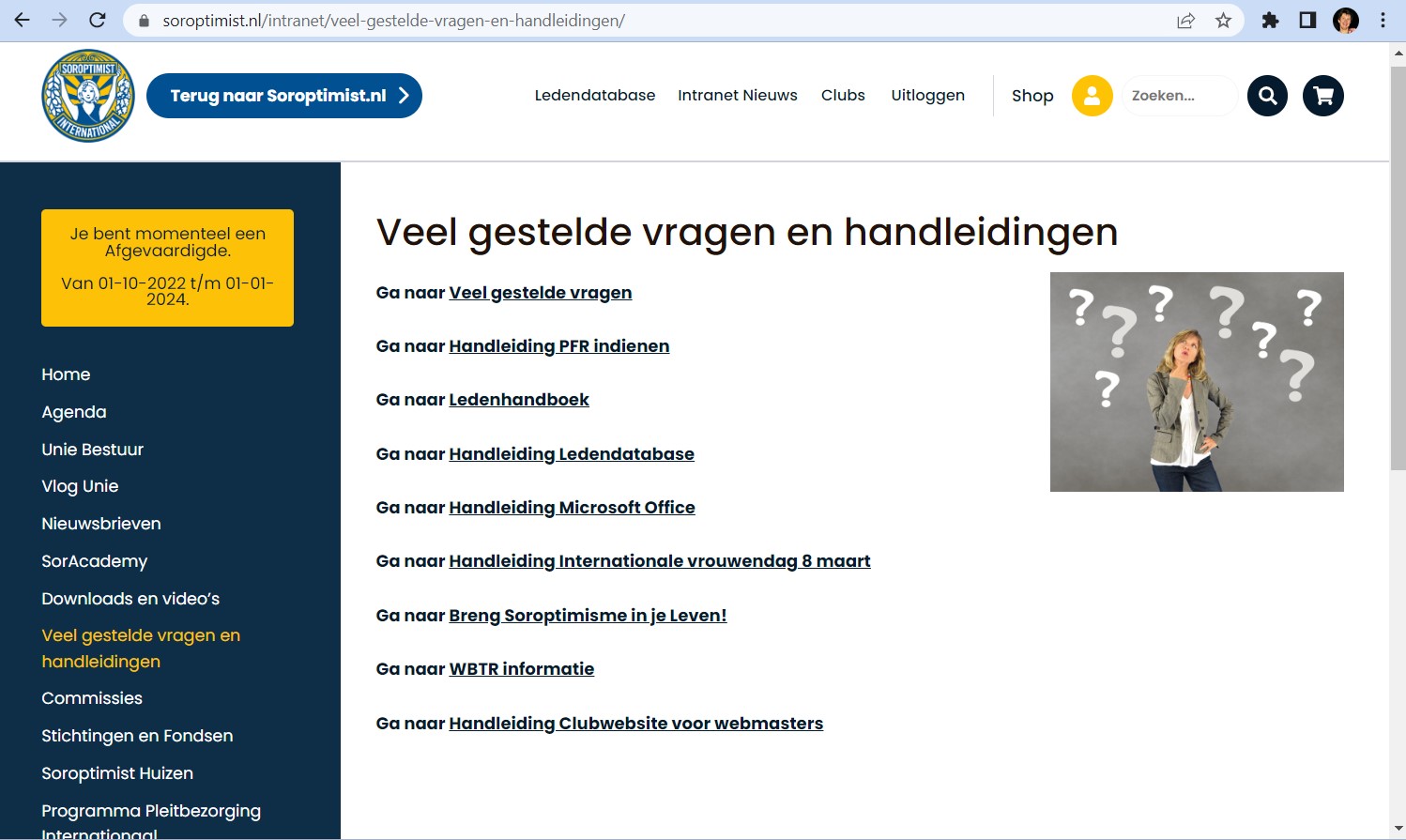Viewport: 1406px width, 840px height.
Task: Click the Soroptimist International logo
Action: point(88,96)
